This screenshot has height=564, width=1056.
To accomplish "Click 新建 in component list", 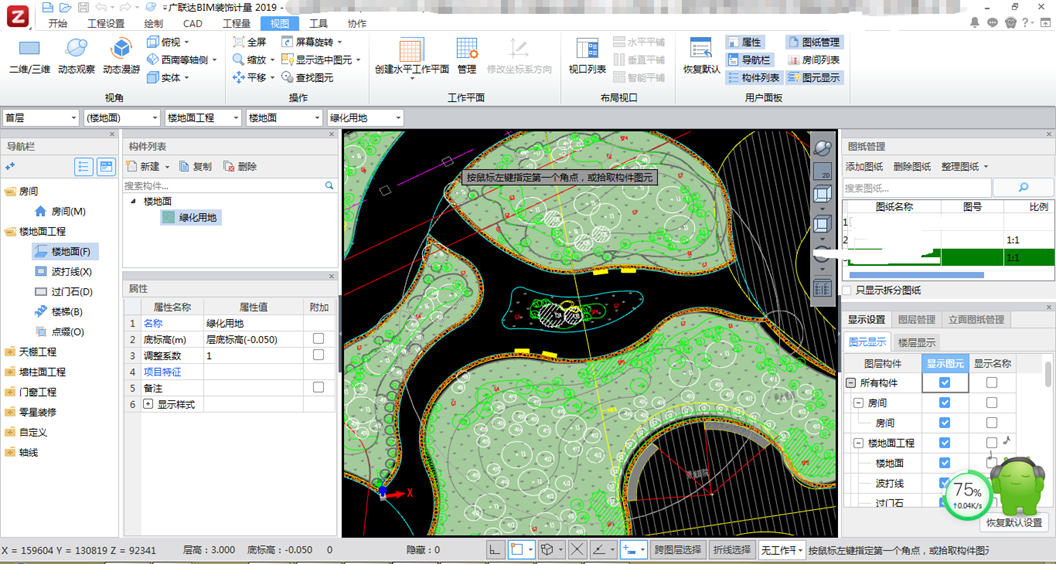I will click(149, 166).
